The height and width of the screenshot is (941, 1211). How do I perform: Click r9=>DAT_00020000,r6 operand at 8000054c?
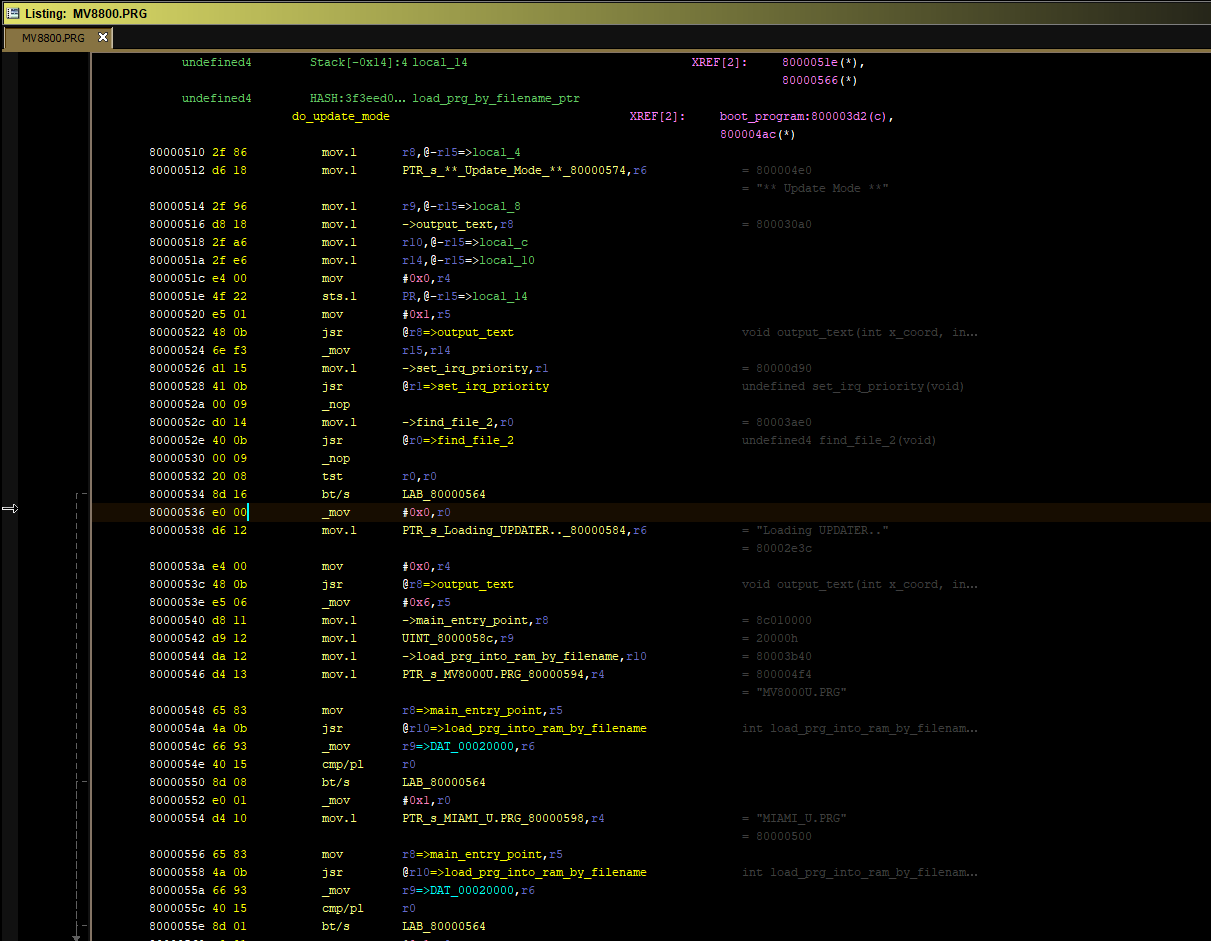coord(468,746)
